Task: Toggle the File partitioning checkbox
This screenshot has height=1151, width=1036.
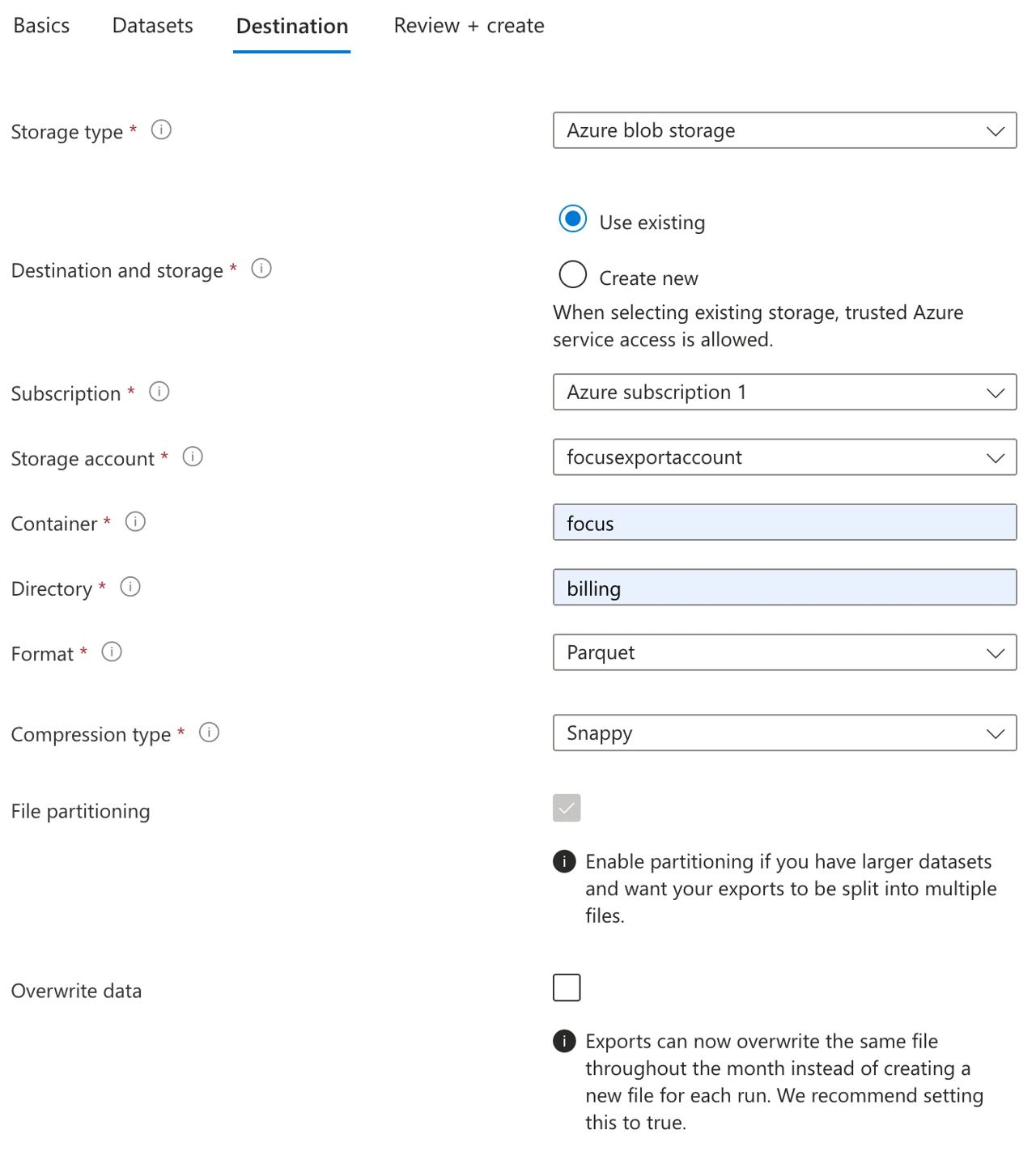Action: (x=567, y=808)
